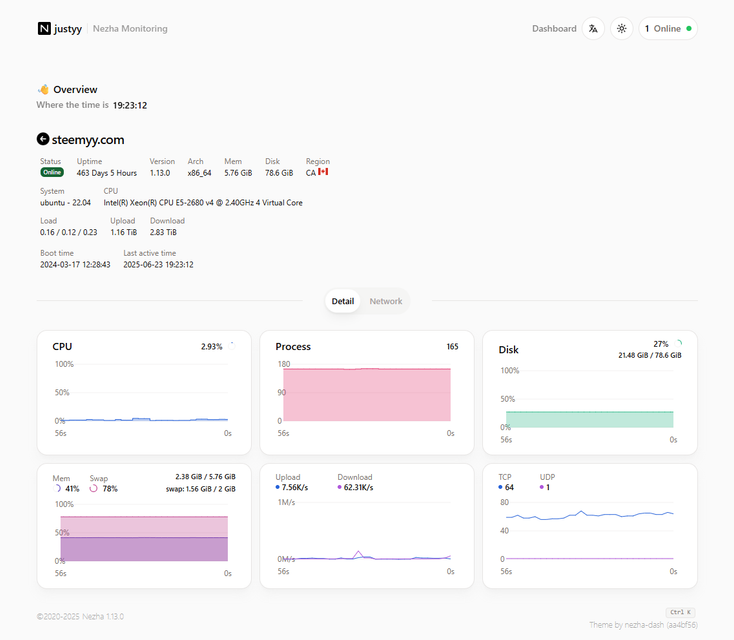Click the Canada flag region icon
The width and height of the screenshot is (734, 640).
pos(323,172)
